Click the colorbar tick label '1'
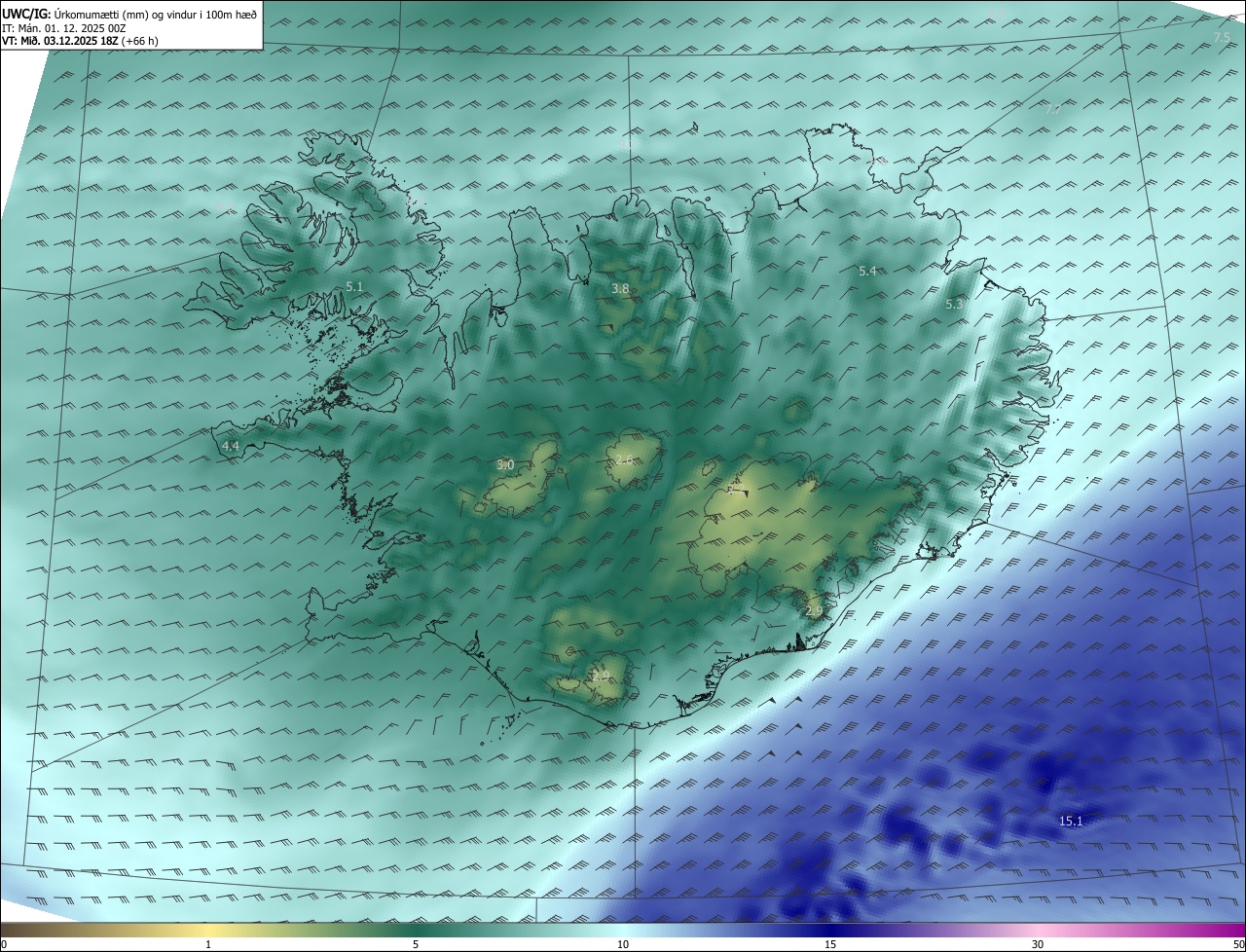Viewport: 1246px width, 952px height. point(208,944)
